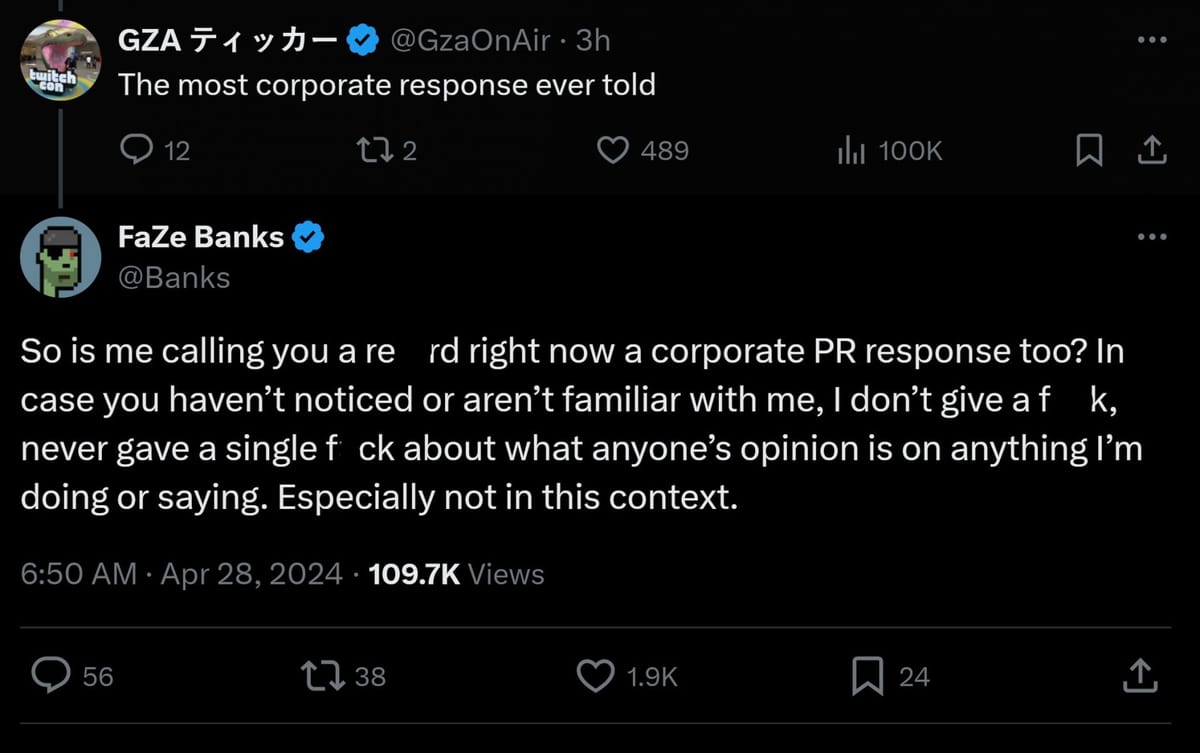Like FaZe Banks' reply
The image size is (1200, 753).
point(597,676)
